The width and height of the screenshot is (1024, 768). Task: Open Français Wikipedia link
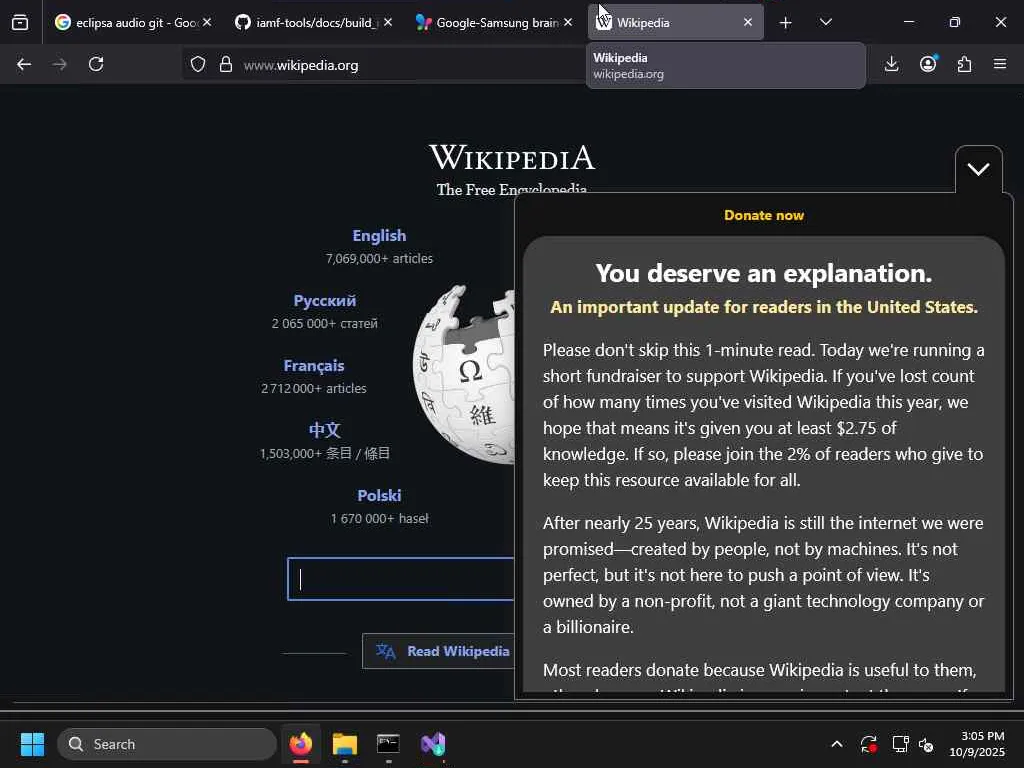tap(313, 366)
